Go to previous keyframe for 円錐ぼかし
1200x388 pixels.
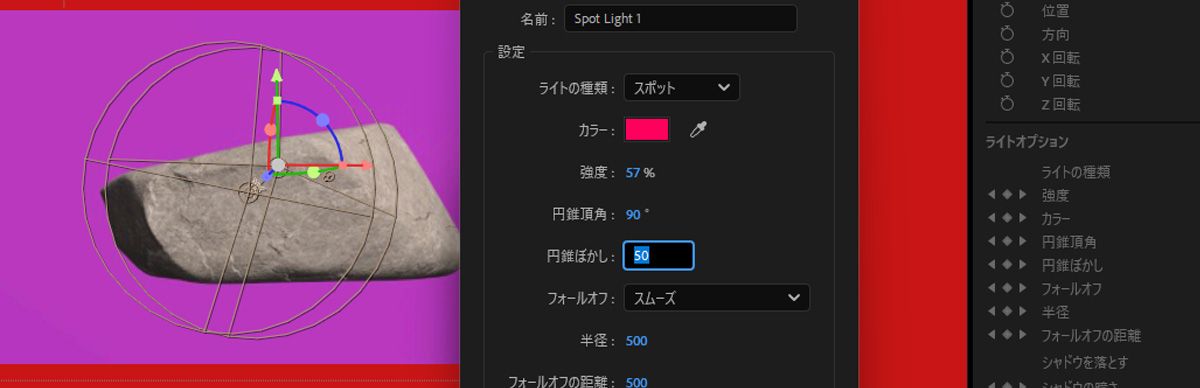point(991,265)
